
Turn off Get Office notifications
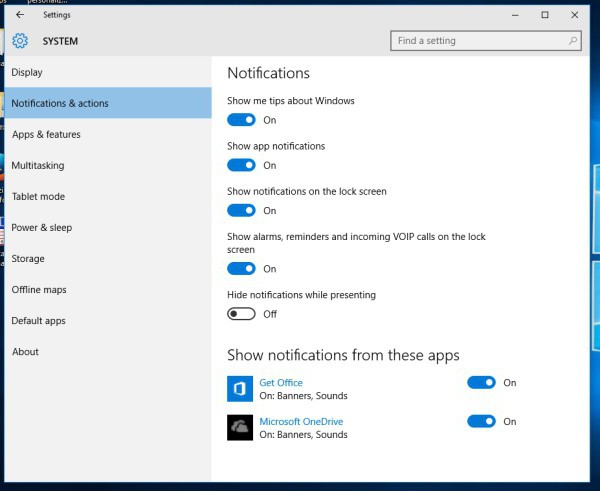481,382
